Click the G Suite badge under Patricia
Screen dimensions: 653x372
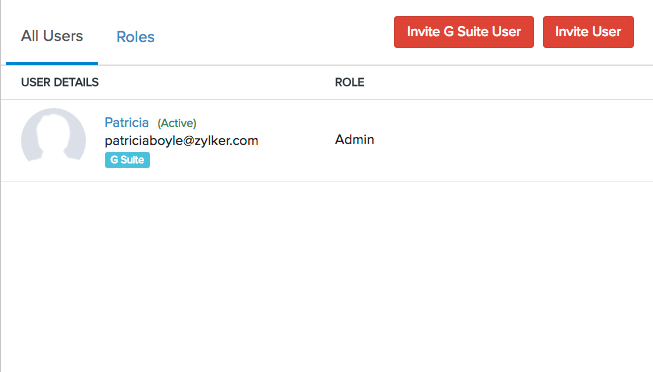127,160
